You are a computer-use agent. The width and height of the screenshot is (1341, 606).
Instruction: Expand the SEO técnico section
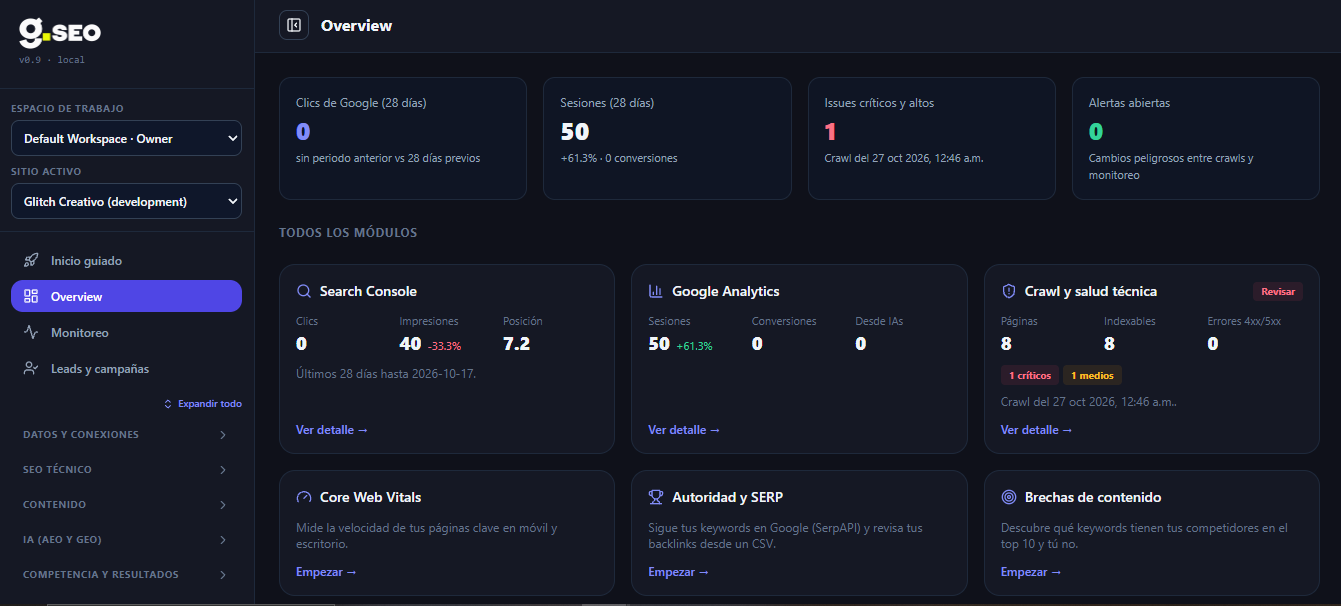pyautogui.click(x=126, y=470)
